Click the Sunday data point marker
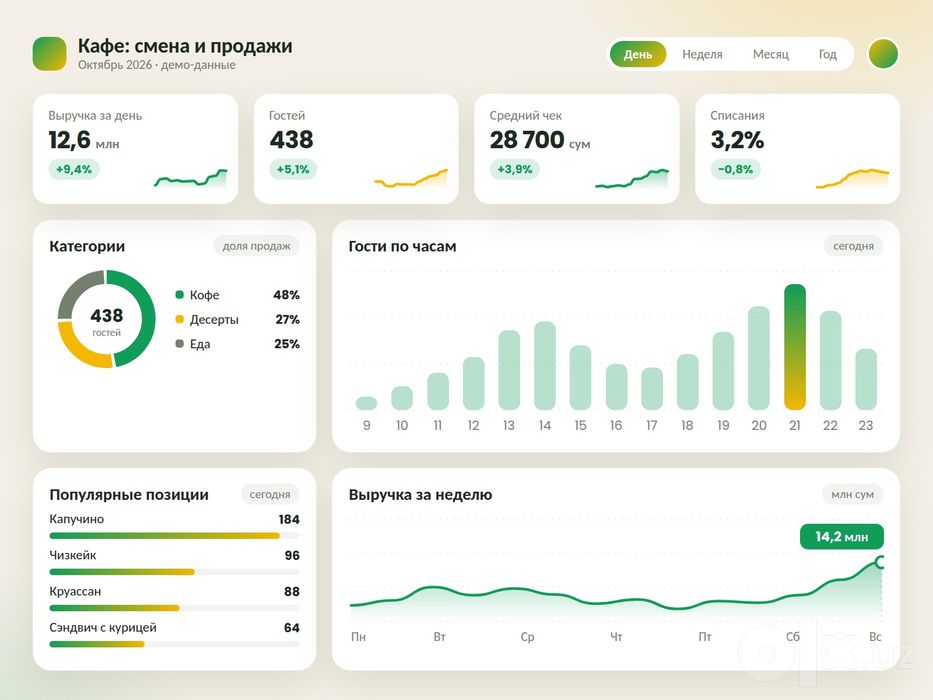The height and width of the screenshot is (700, 933). [881, 562]
